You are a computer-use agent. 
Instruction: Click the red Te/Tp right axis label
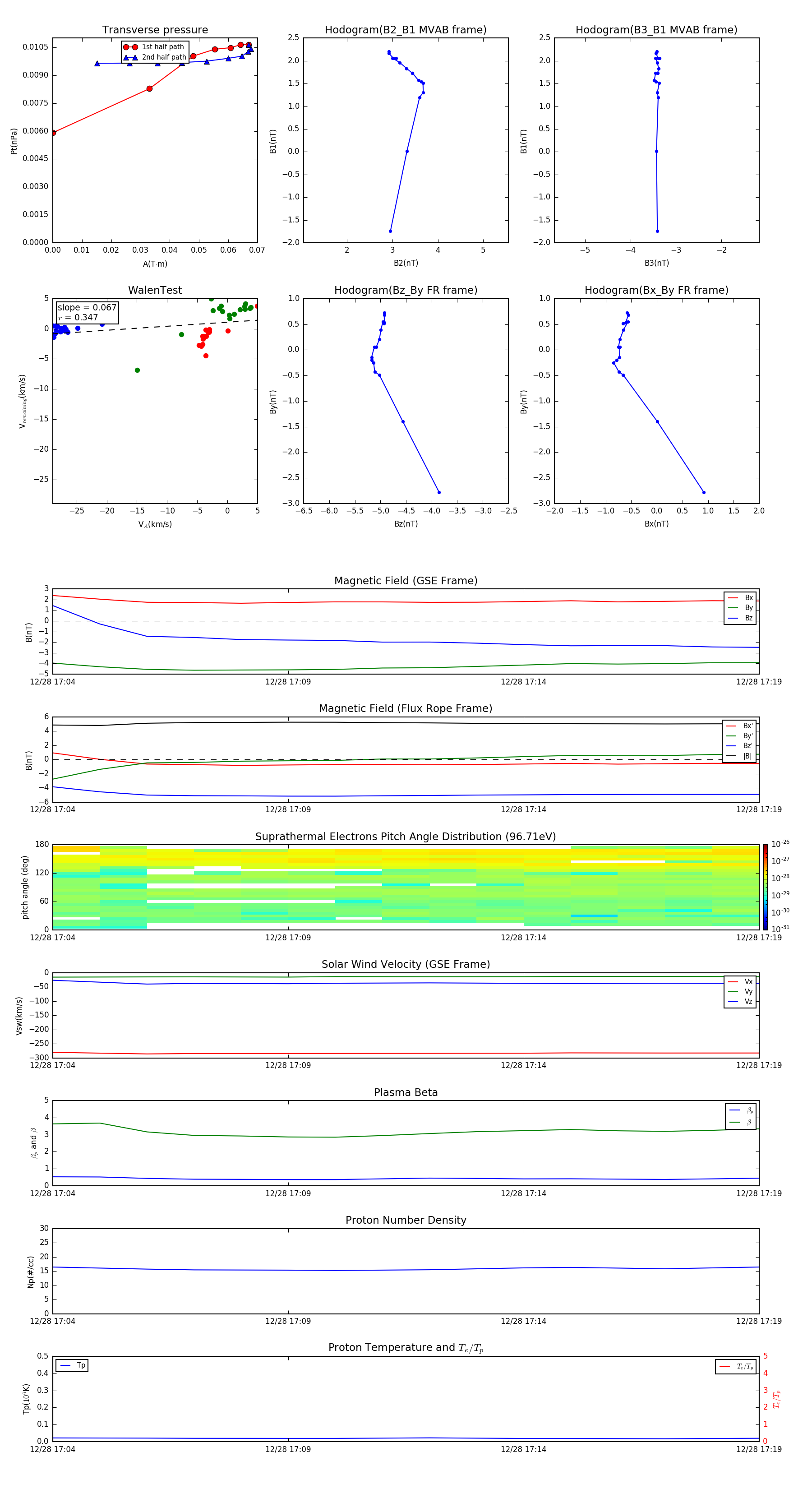pyautogui.click(x=777, y=1399)
